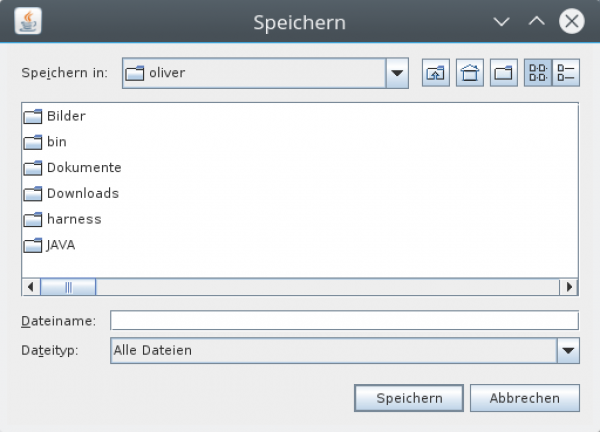Select the Downloads folder
Screen dimensions: 600x432
point(82,193)
